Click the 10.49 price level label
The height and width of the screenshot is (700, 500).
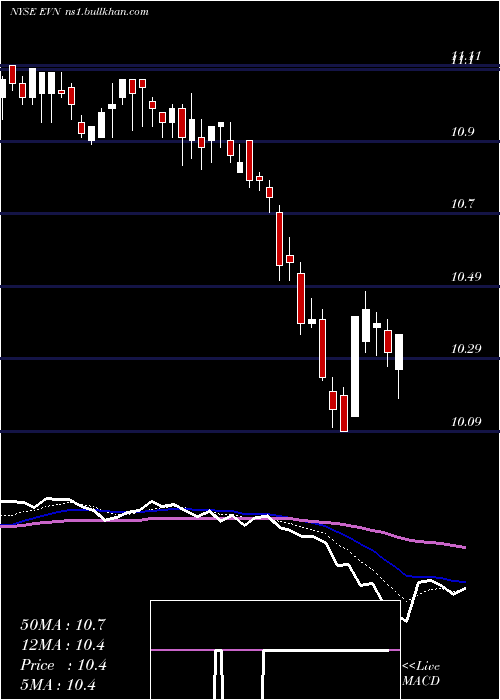coord(466,277)
